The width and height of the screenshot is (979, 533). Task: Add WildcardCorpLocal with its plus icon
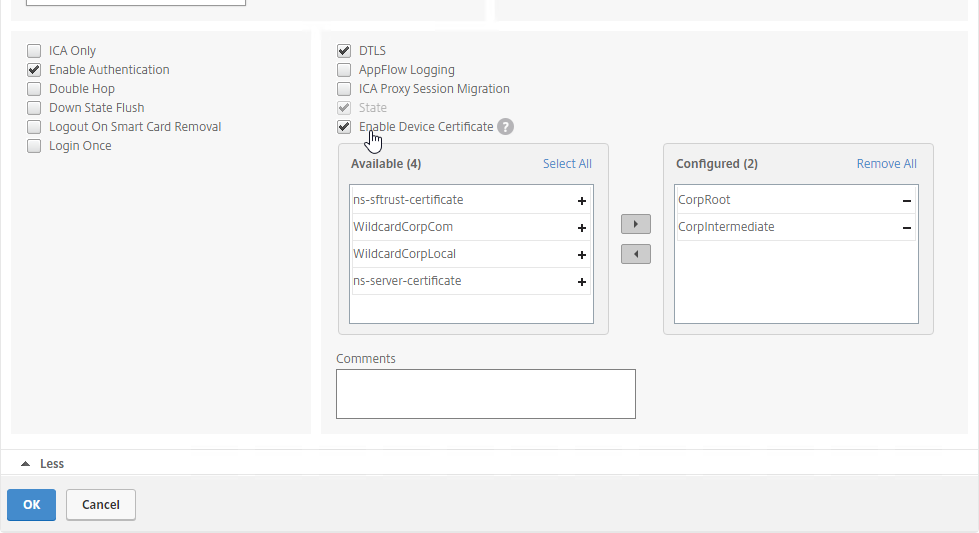(581, 255)
